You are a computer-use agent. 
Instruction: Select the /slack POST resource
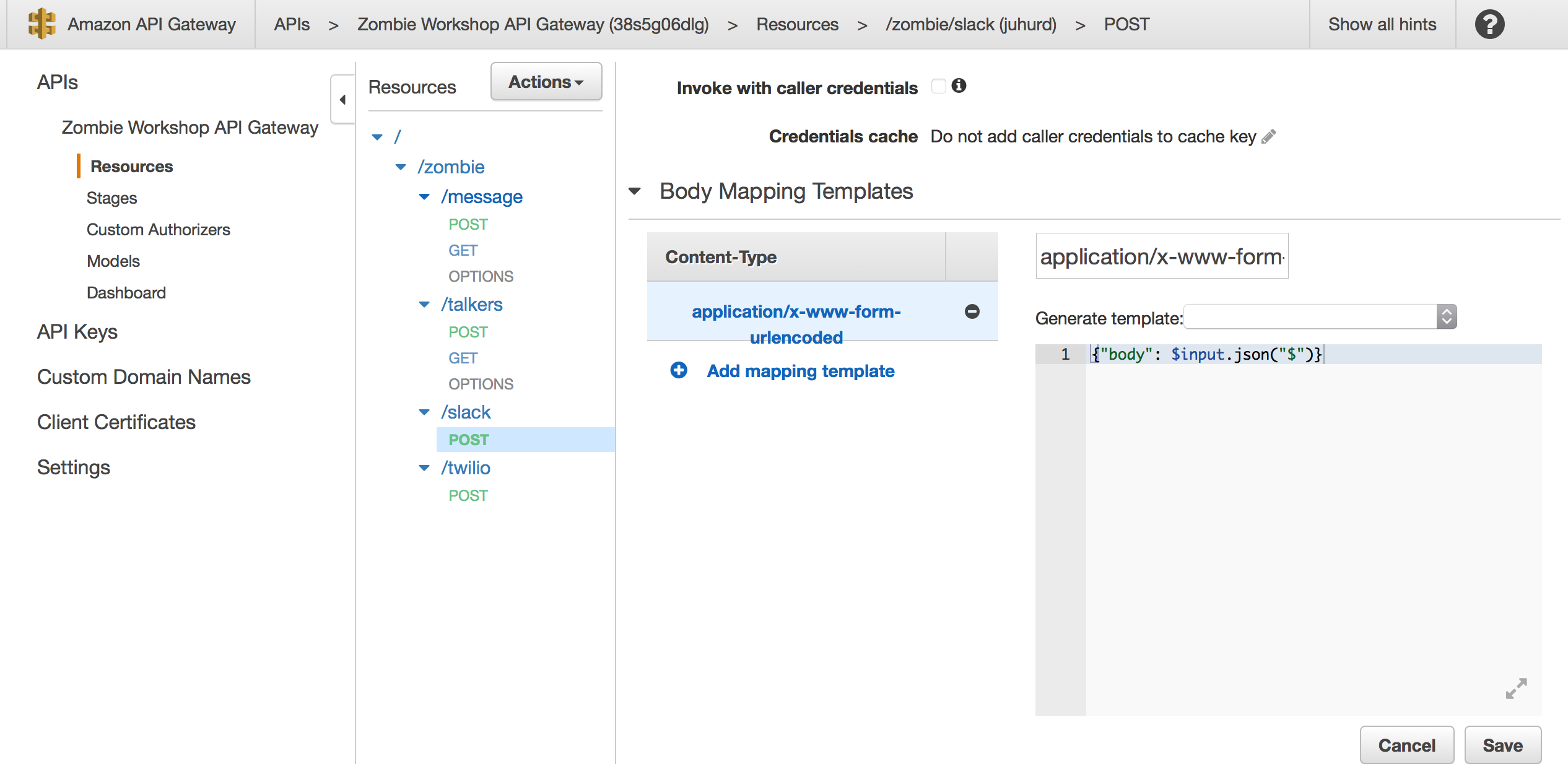[x=470, y=440]
